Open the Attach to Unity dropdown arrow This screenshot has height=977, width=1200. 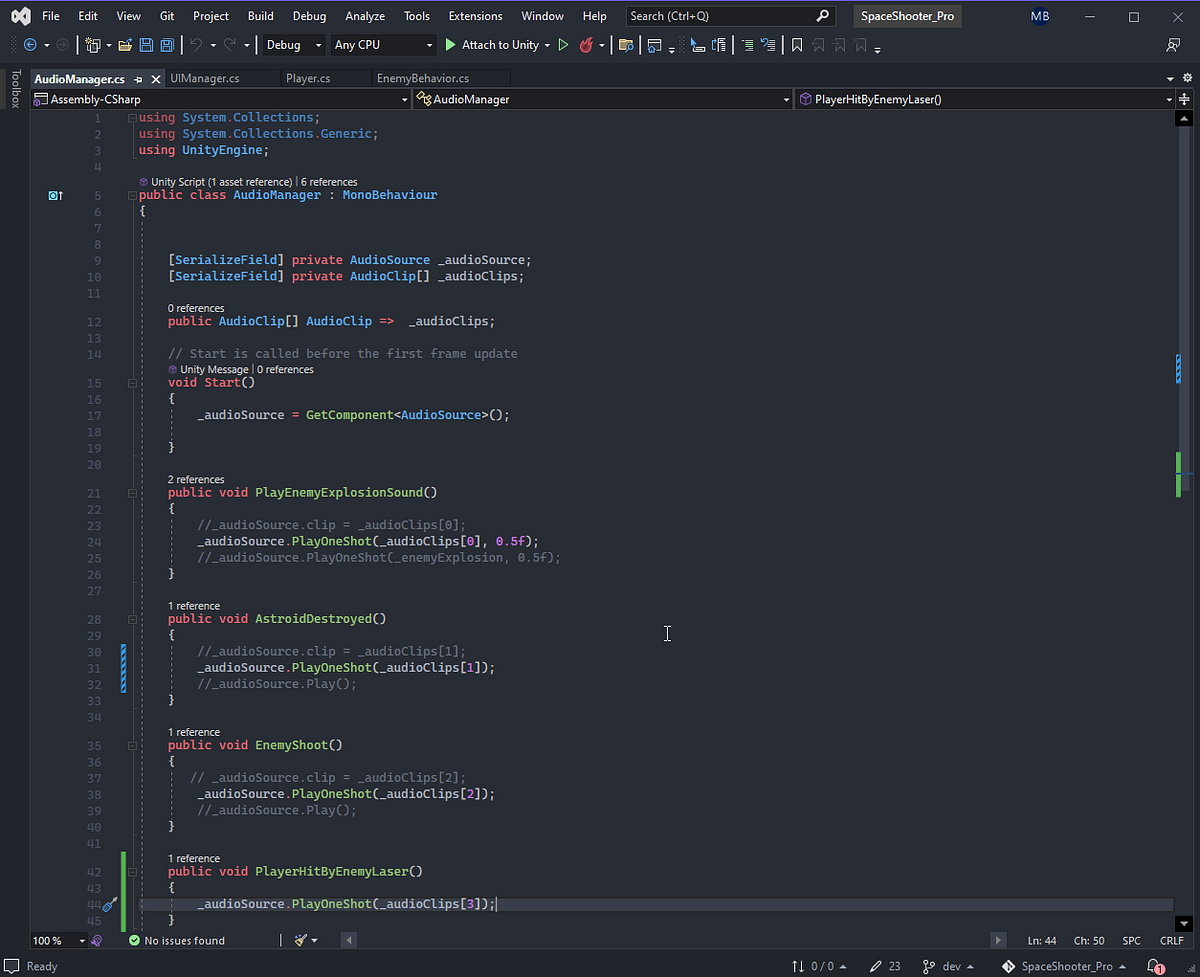click(x=547, y=45)
